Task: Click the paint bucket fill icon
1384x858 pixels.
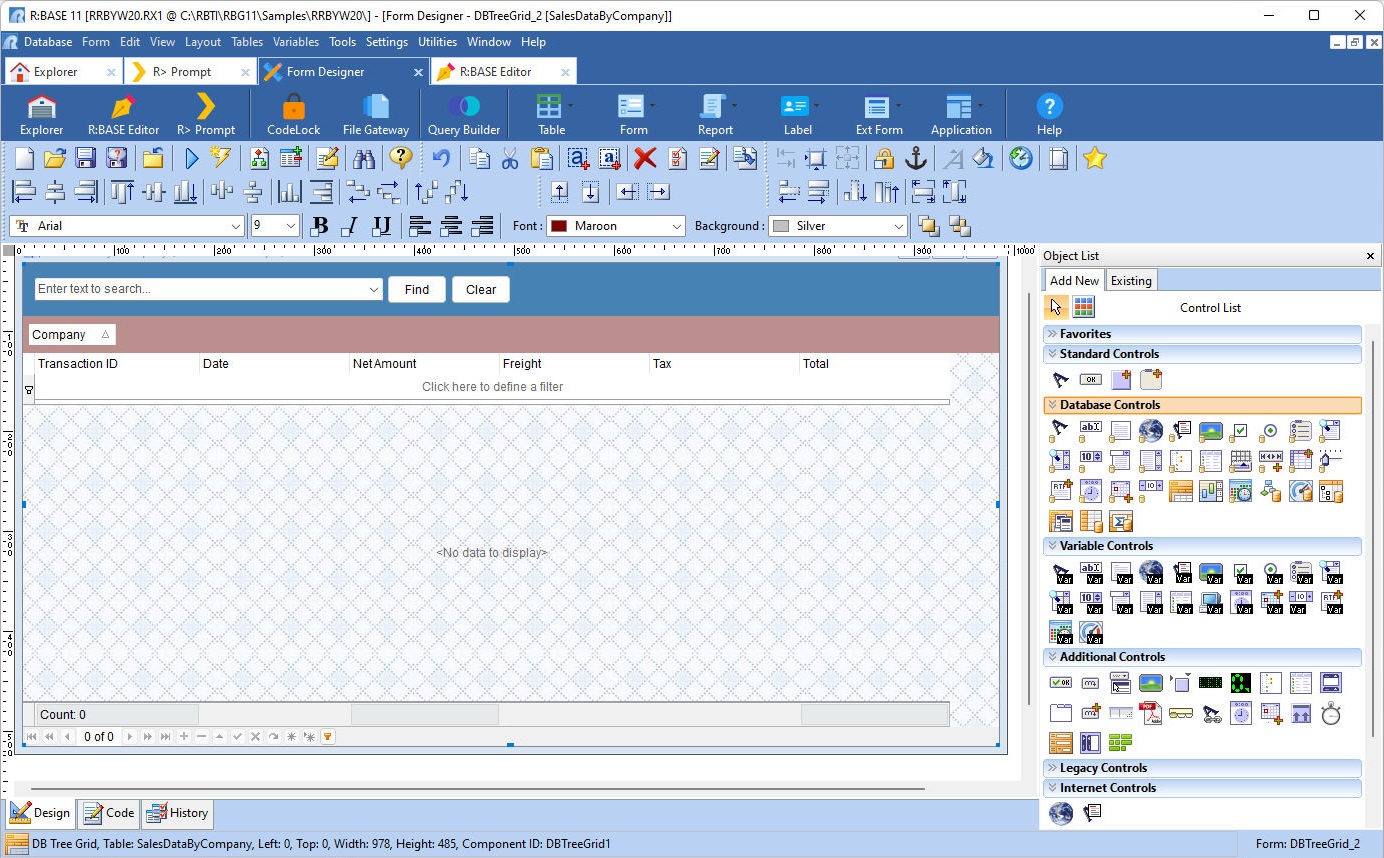Action: (984, 158)
